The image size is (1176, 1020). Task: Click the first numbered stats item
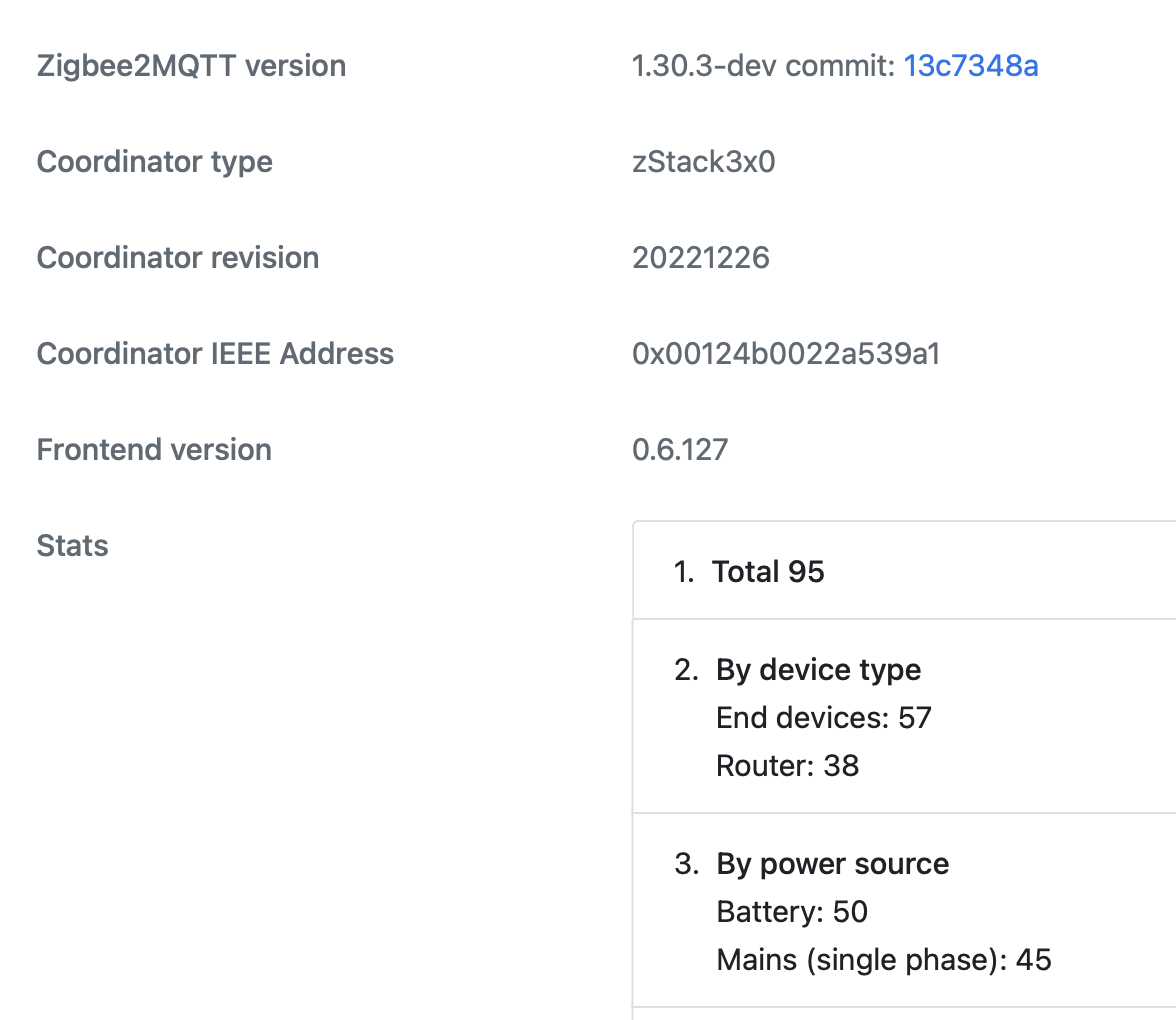(x=768, y=571)
